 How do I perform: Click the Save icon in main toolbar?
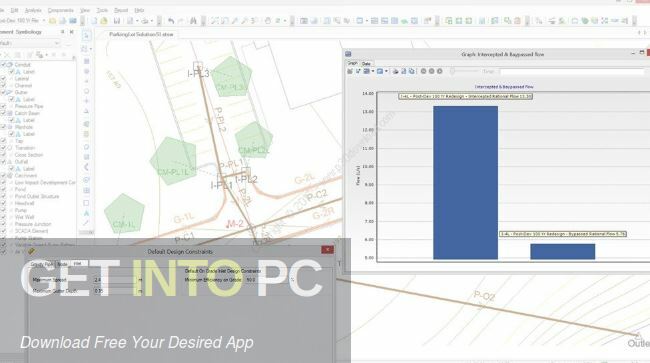coord(117,21)
